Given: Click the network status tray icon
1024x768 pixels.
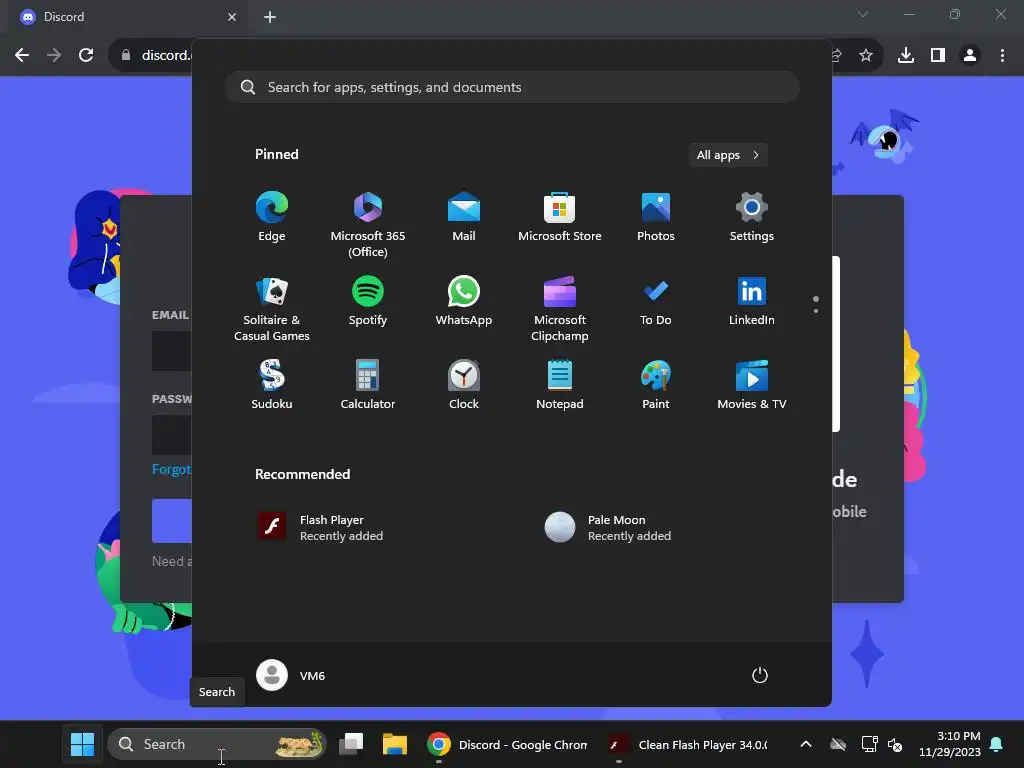Looking at the screenshot, I should [869, 744].
